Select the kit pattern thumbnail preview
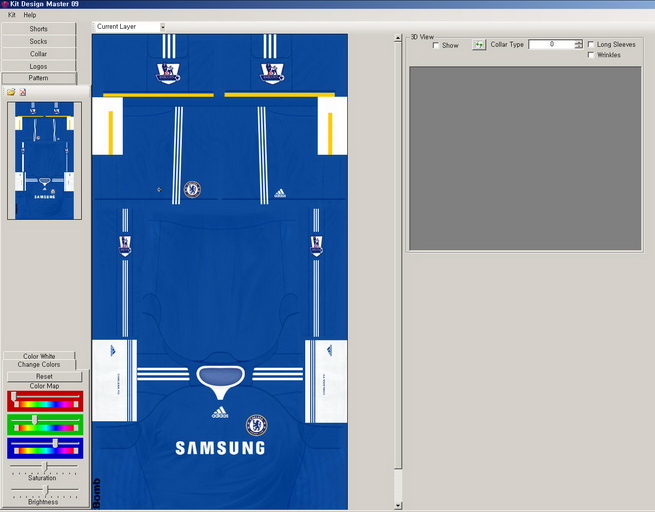This screenshot has height=512, width=655. (44, 161)
